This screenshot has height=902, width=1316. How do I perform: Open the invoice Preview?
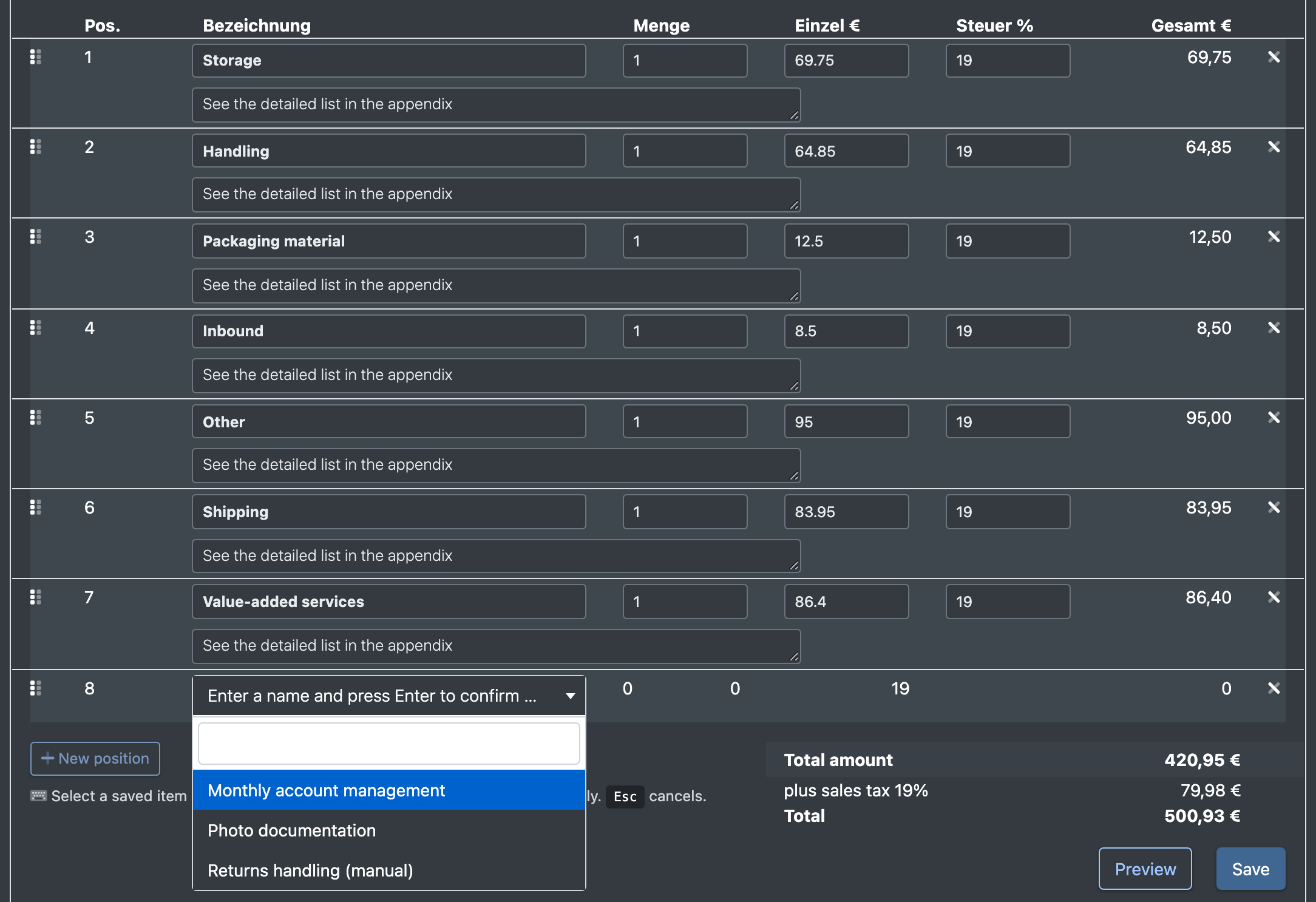pos(1145,869)
